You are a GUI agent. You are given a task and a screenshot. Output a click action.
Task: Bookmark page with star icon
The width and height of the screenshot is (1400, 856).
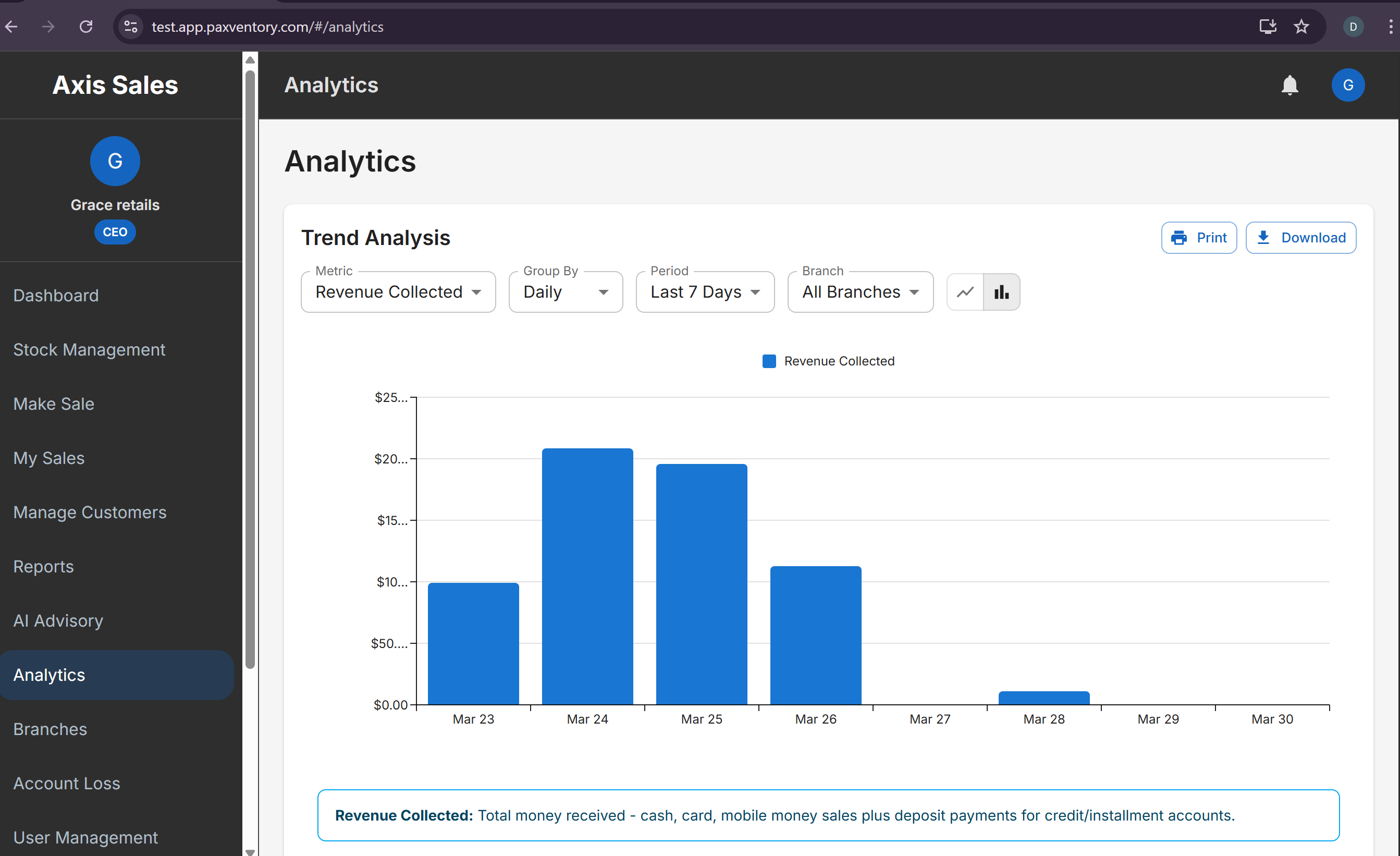coord(1301,27)
